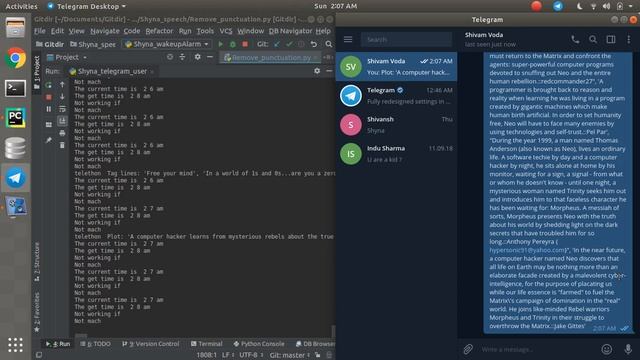The image size is (640, 360).
Task: Open the Run panel settings gear
Action: click(x=317, y=71)
